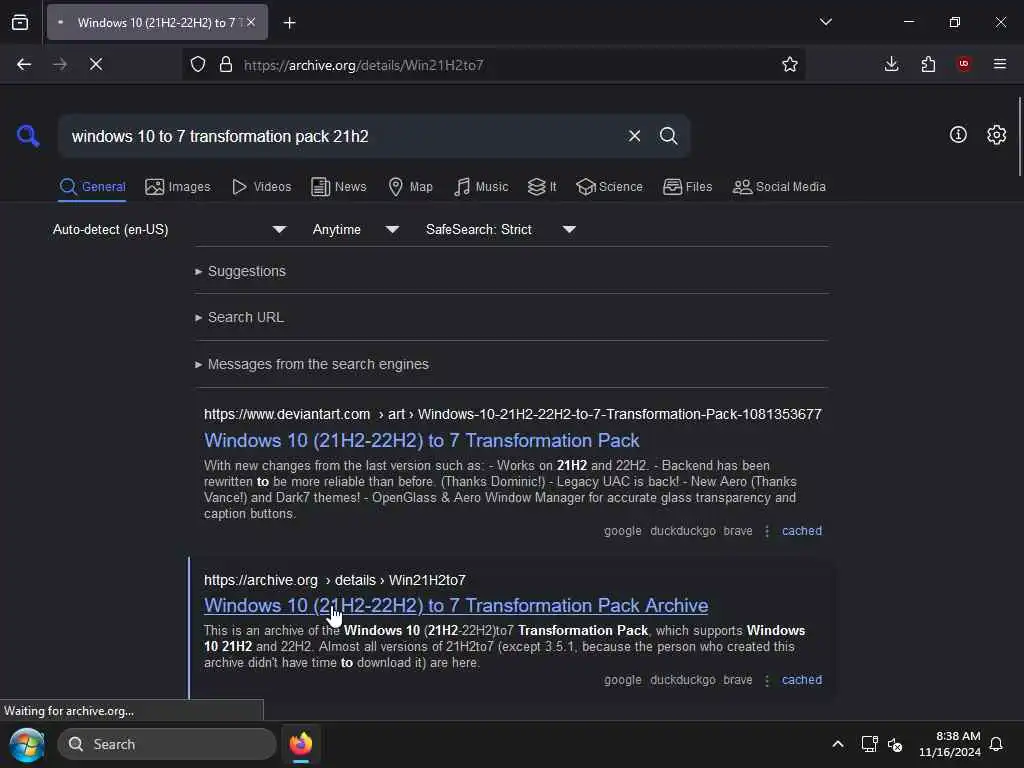Switch to the It category
The image size is (1024, 768).
pos(542,187)
